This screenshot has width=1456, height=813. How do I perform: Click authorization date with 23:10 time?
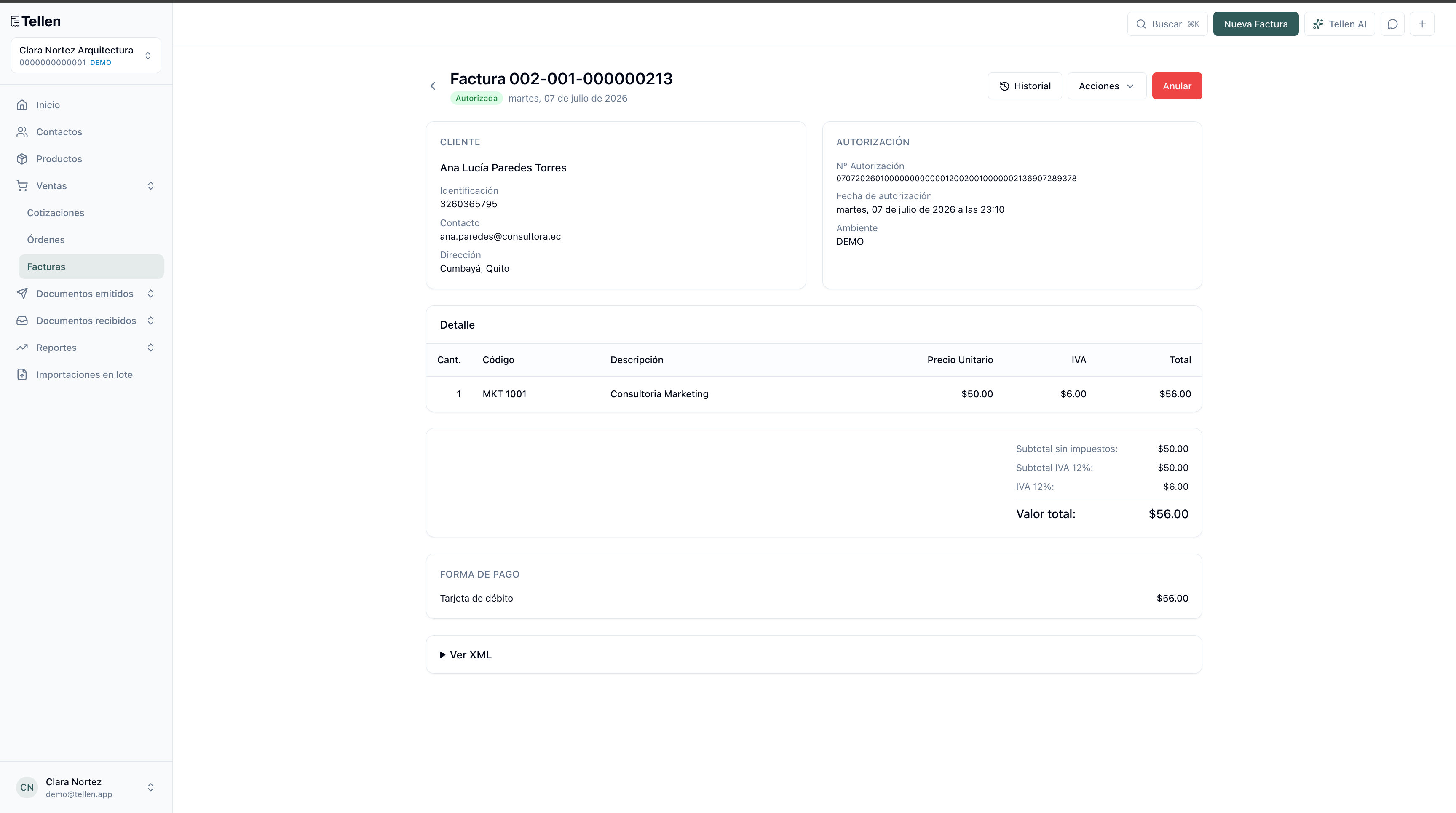point(920,210)
